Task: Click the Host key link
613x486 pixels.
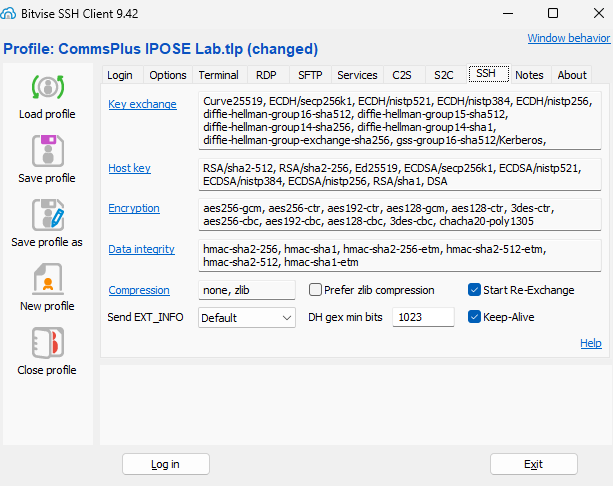Action: [129, 168]
